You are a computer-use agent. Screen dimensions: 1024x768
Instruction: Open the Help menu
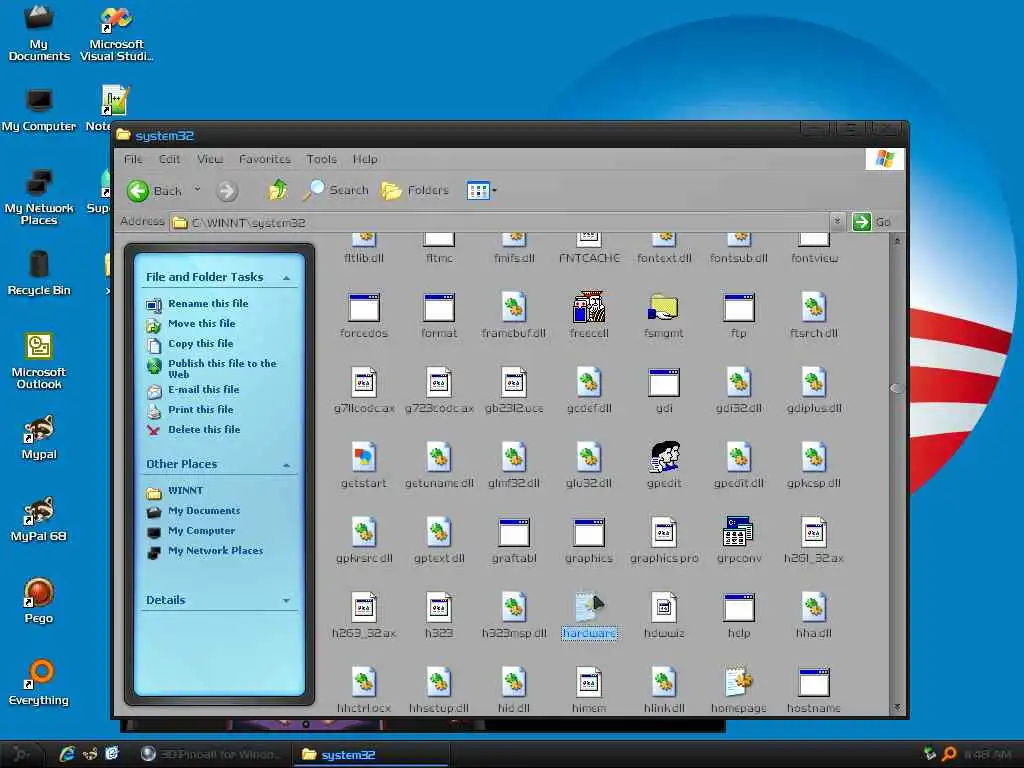pos(365,159)
